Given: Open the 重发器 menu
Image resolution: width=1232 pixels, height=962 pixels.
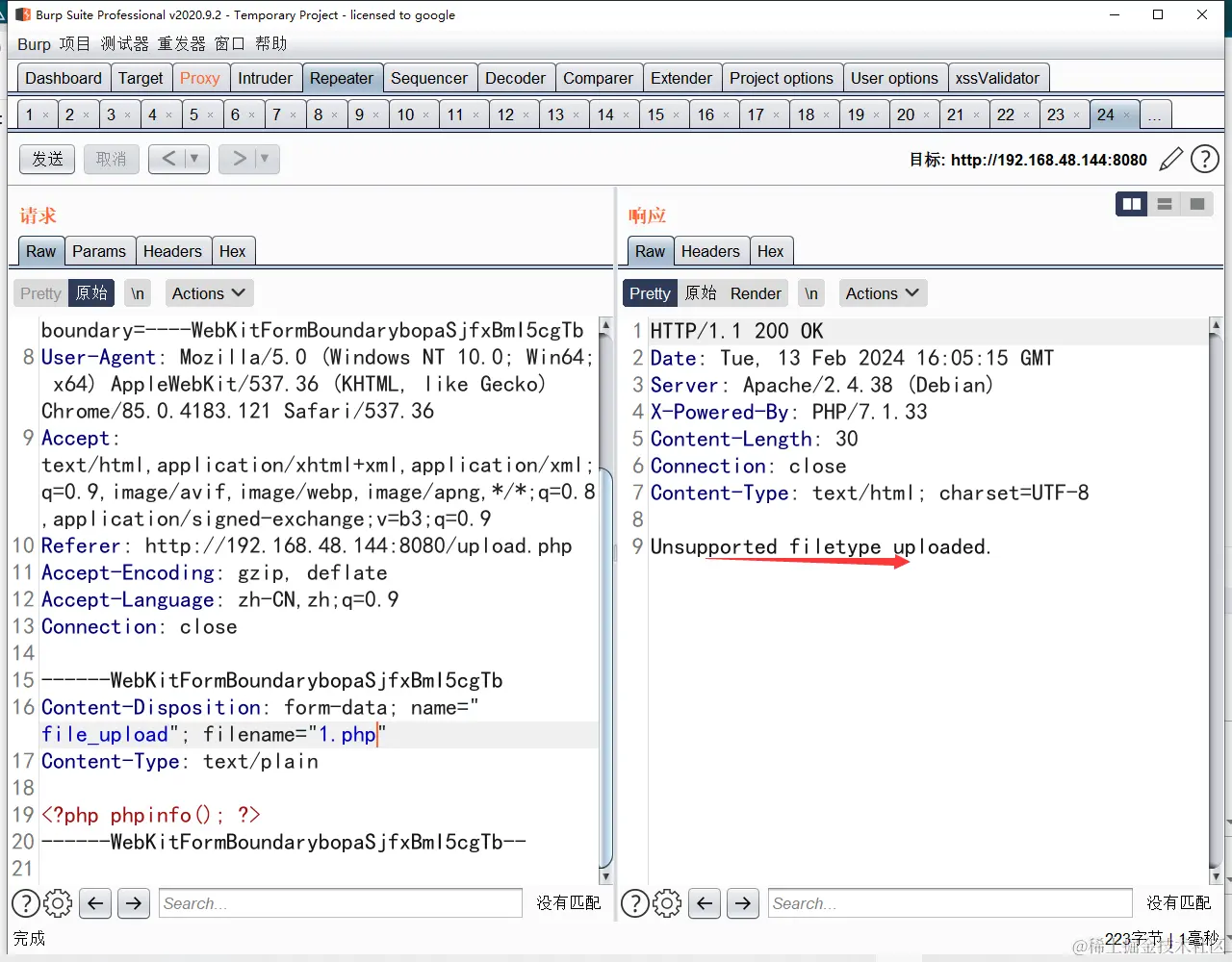Looking at the screenshot, I should pos(182,44).
